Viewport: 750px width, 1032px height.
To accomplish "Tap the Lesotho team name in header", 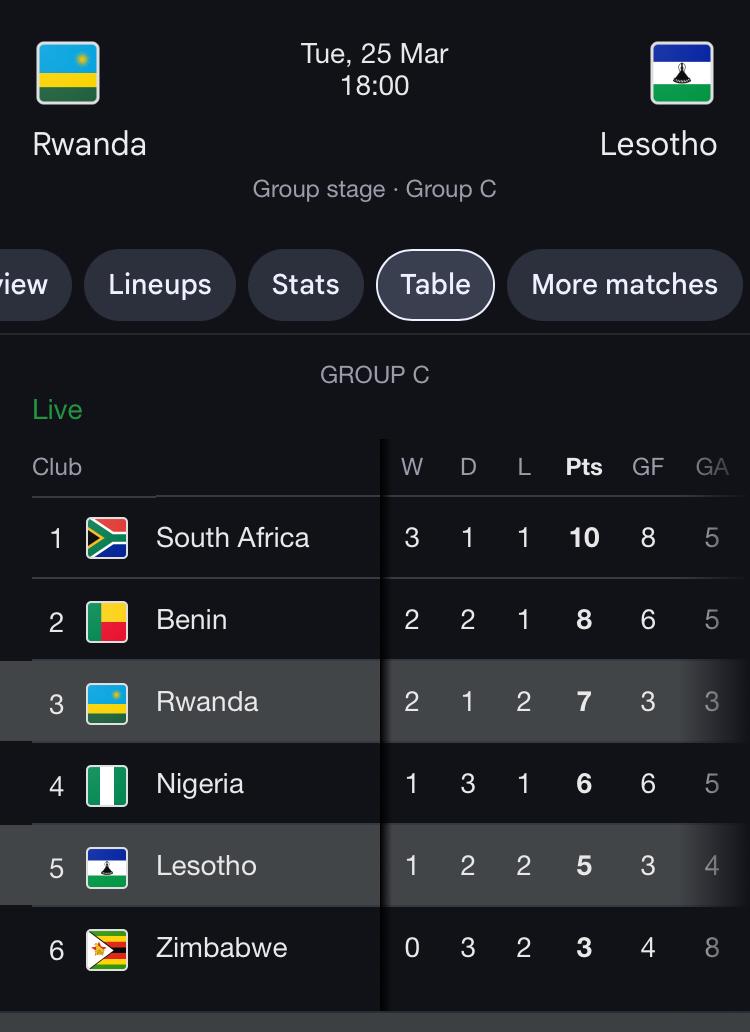I will point(658,144).
